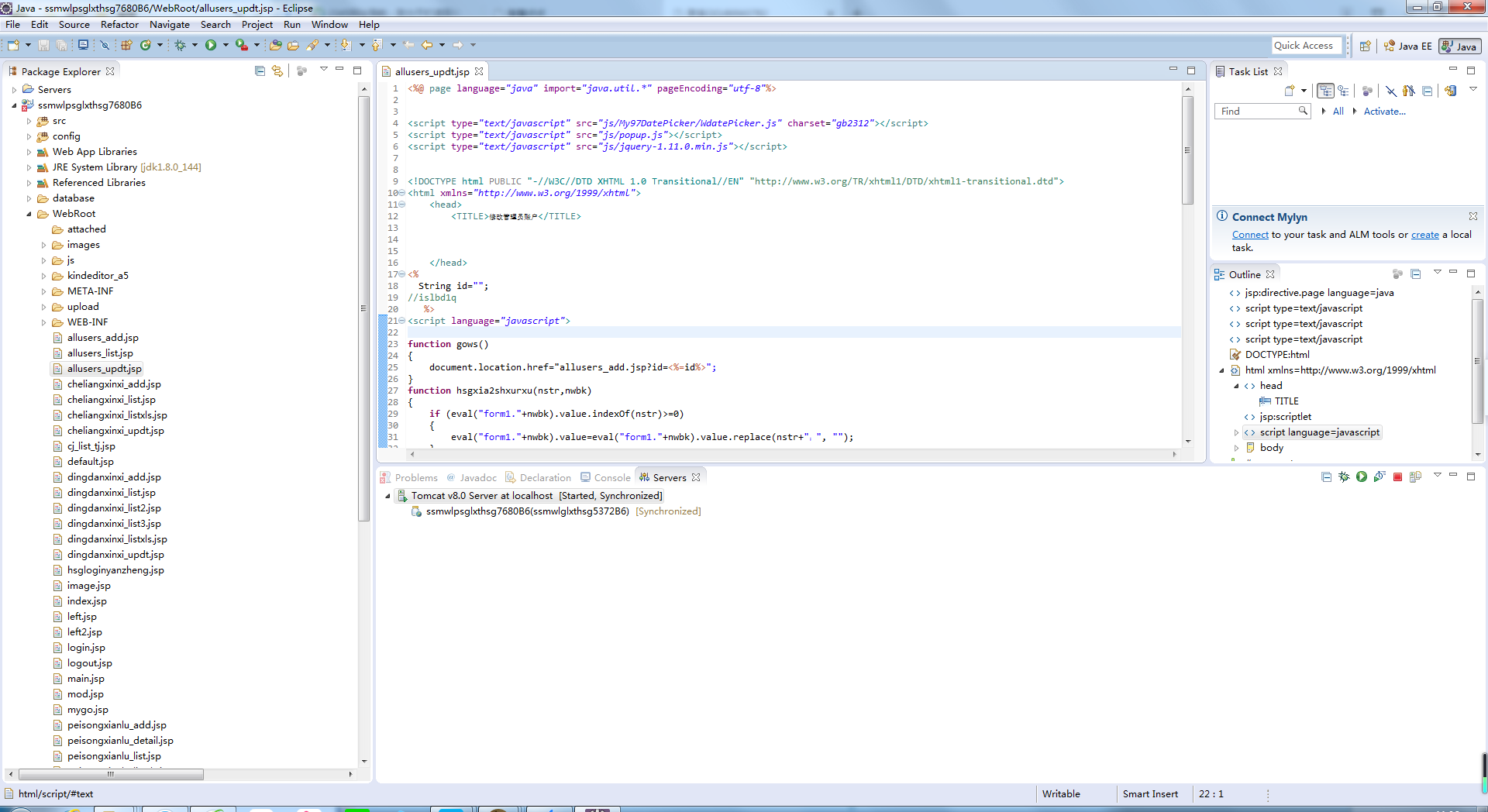
Task: Expand the kindeditor_a5 folder
Action: (x=43, y=276)
